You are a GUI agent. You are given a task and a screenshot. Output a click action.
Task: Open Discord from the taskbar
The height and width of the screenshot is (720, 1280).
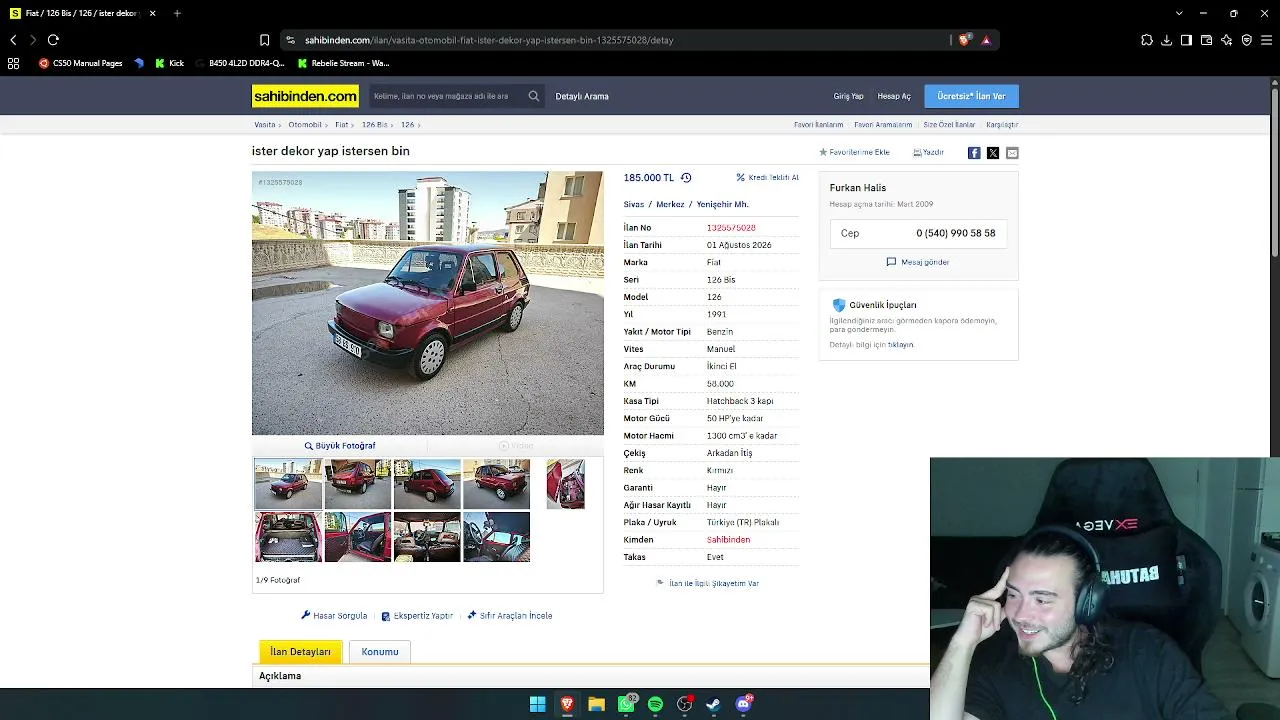pos(743,704)
